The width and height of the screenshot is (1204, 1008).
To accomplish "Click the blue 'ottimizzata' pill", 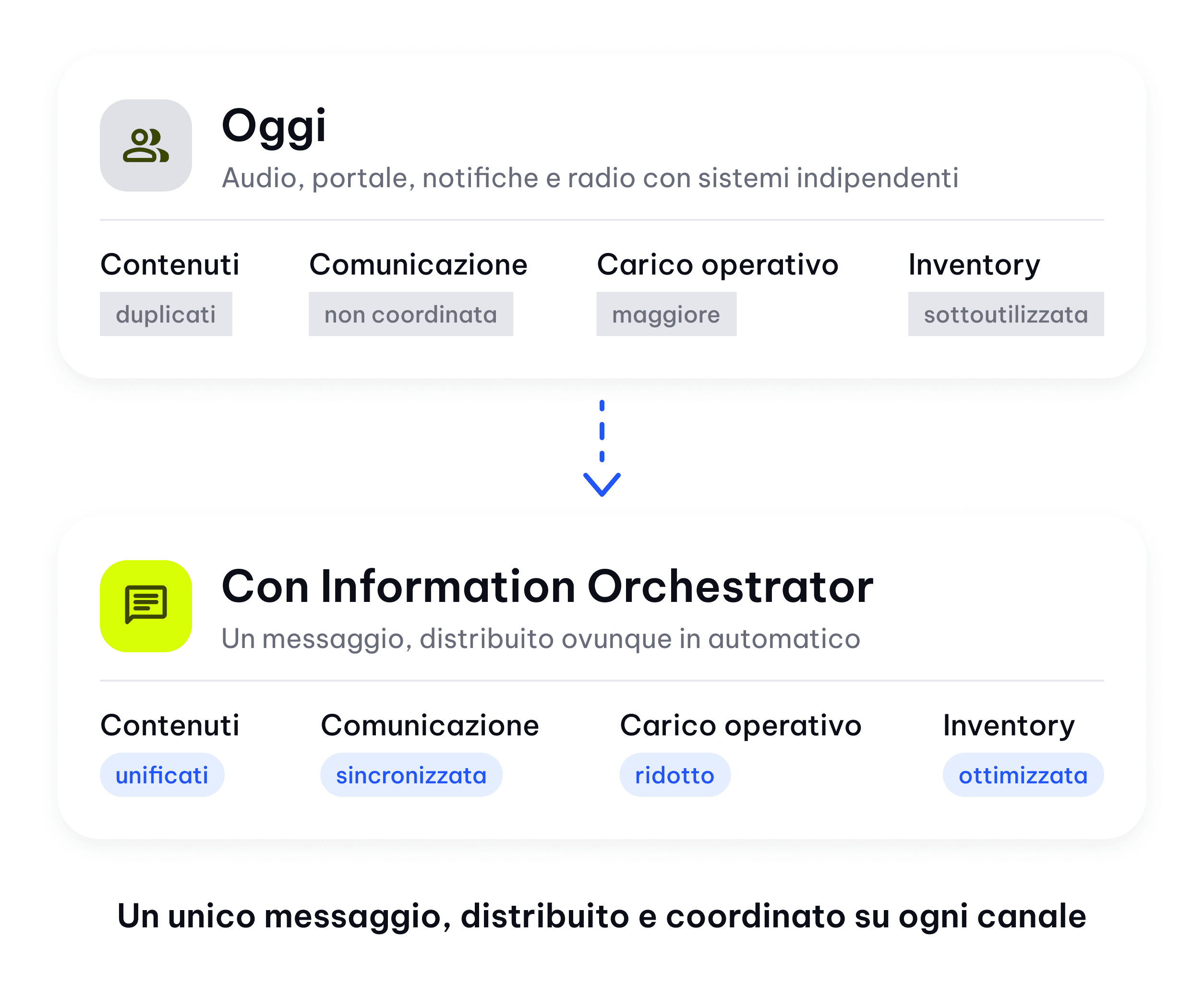I will tap(1023, 775).
